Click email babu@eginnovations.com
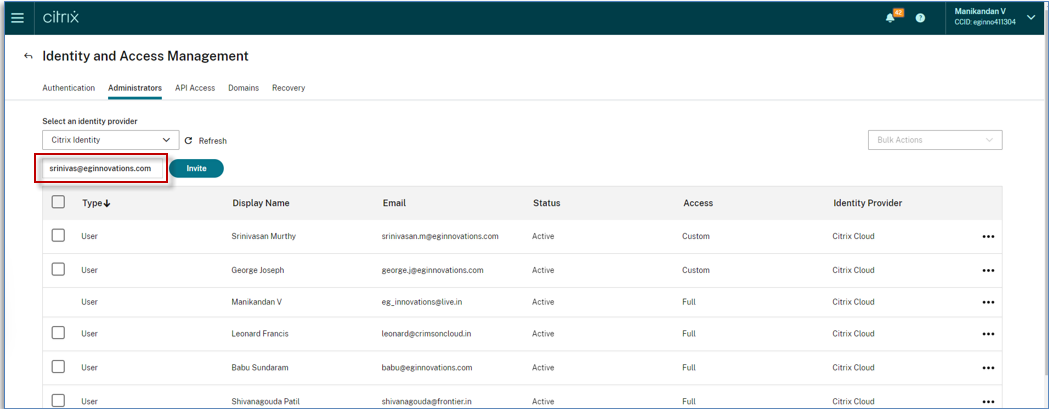 coord(427,367)
